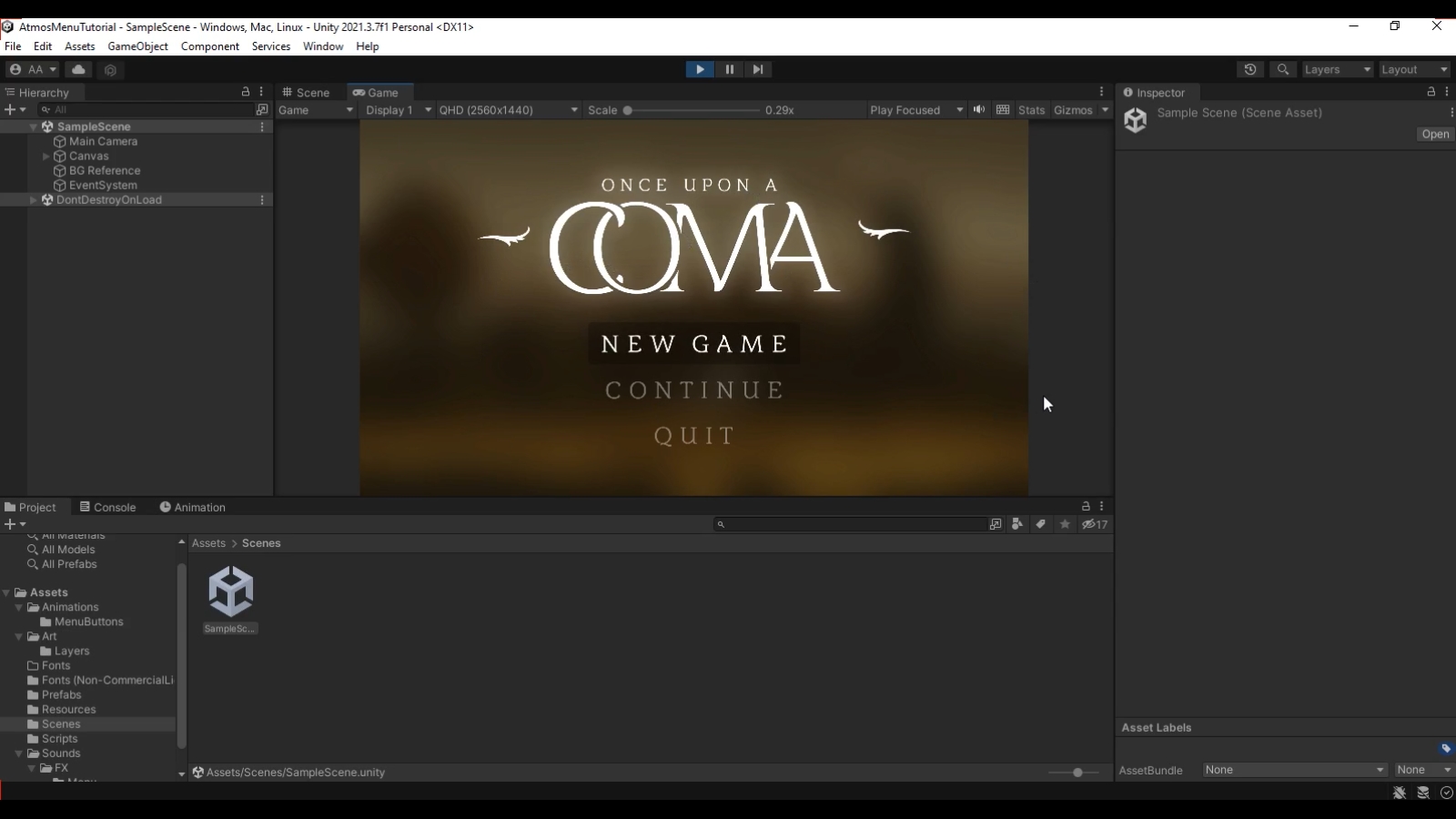Switch to the Scene tab
The image size is (1456, 819).
tap(308, 92)
